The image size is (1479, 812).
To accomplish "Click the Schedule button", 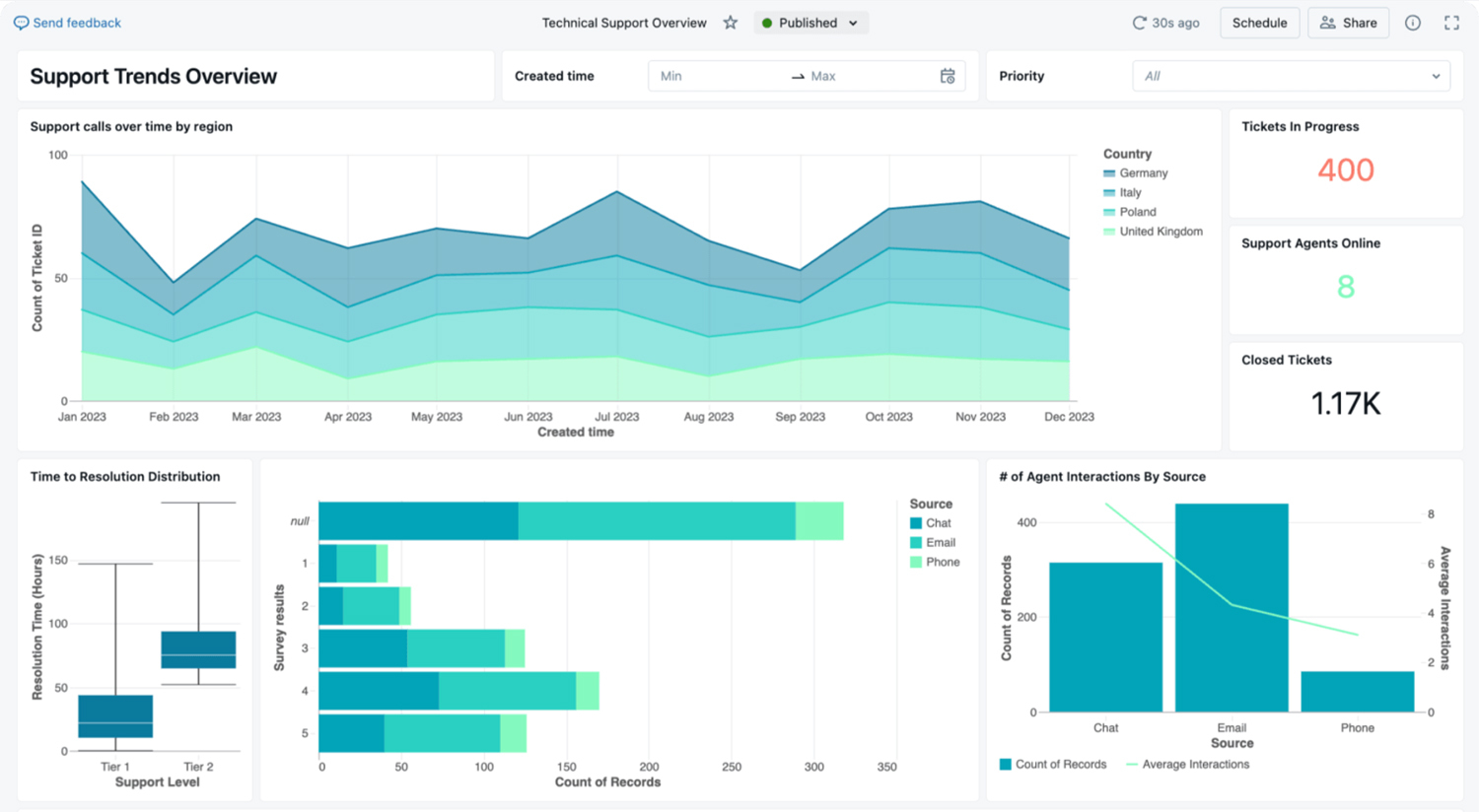I will pos(1259,22).
